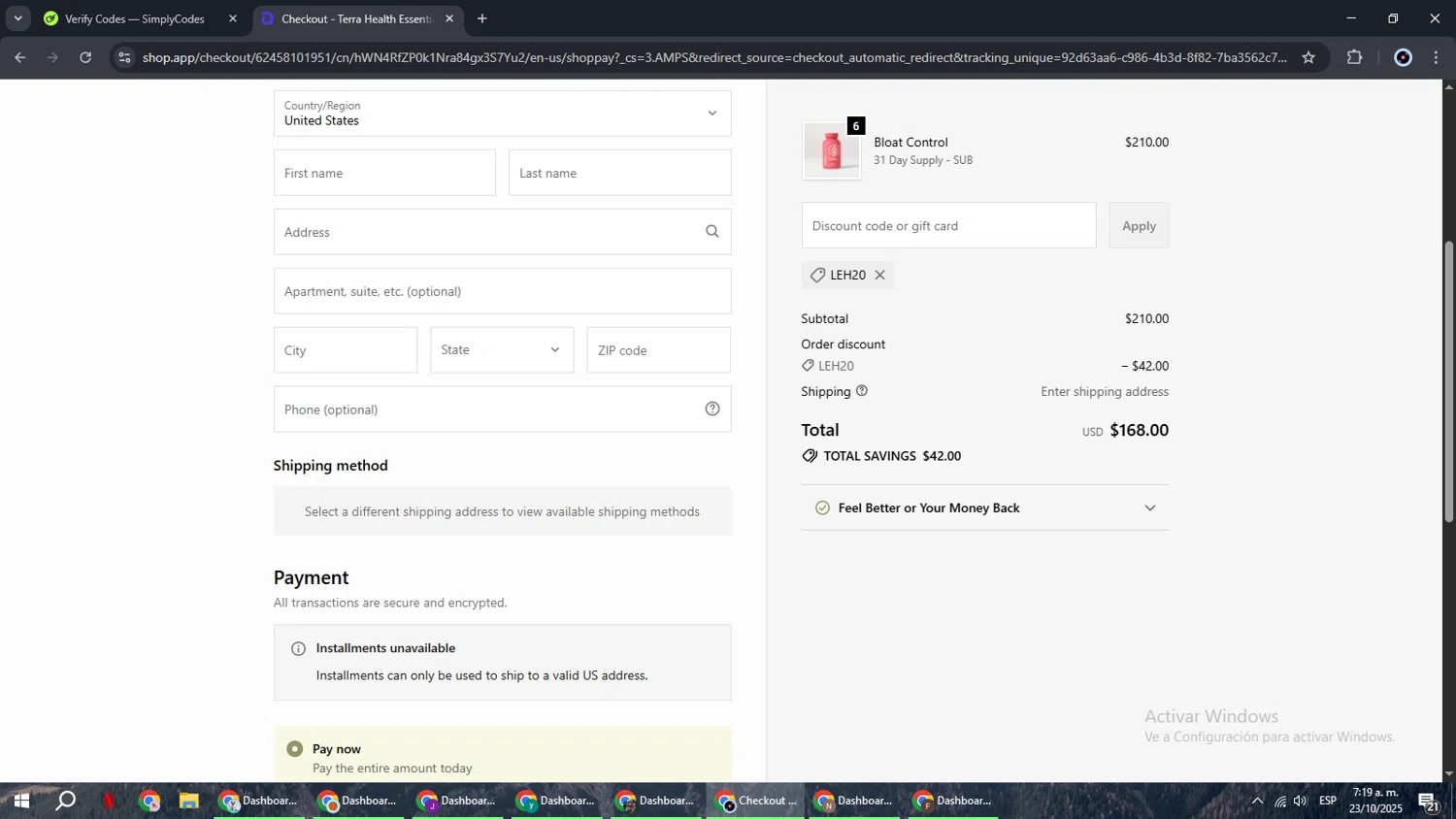Open the tab search dropdown arrow

click(x=17, y=18)
